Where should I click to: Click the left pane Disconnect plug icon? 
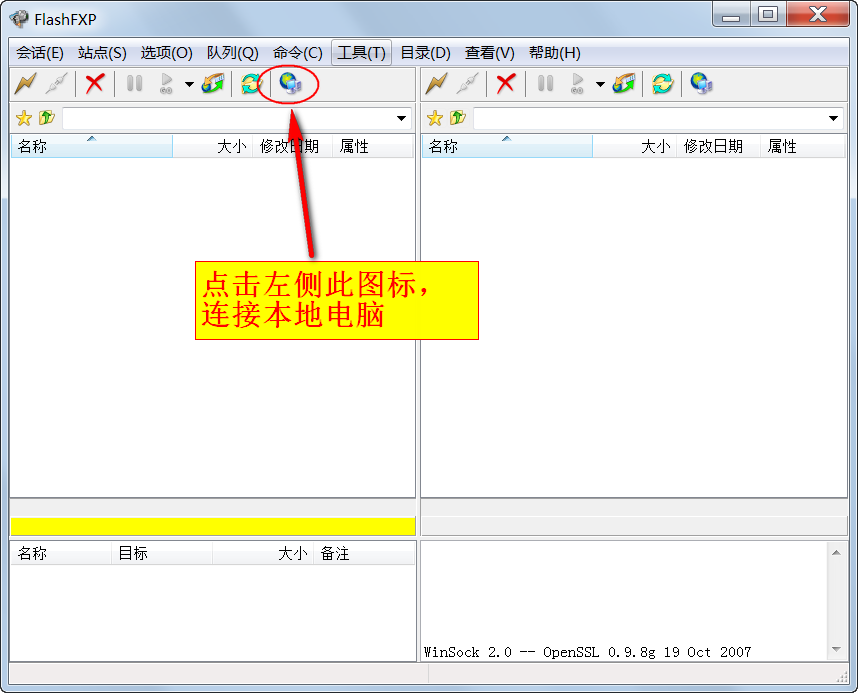pyautogui.click(x=57, y=84)
